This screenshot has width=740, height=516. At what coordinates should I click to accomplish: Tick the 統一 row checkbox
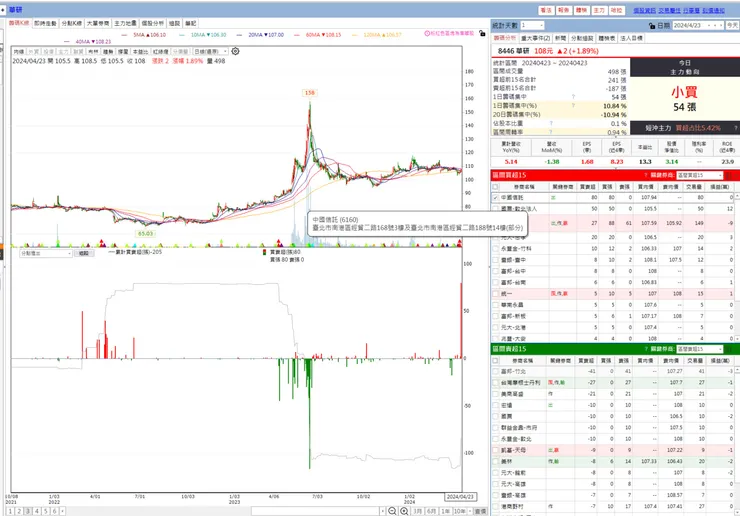coord(496,294)
